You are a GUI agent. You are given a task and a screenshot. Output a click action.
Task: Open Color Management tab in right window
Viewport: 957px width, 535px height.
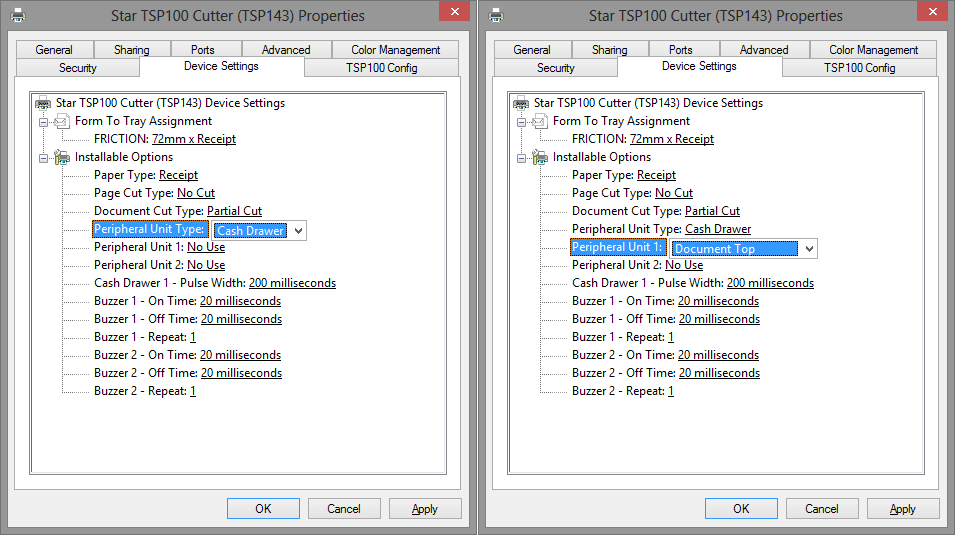873,50
